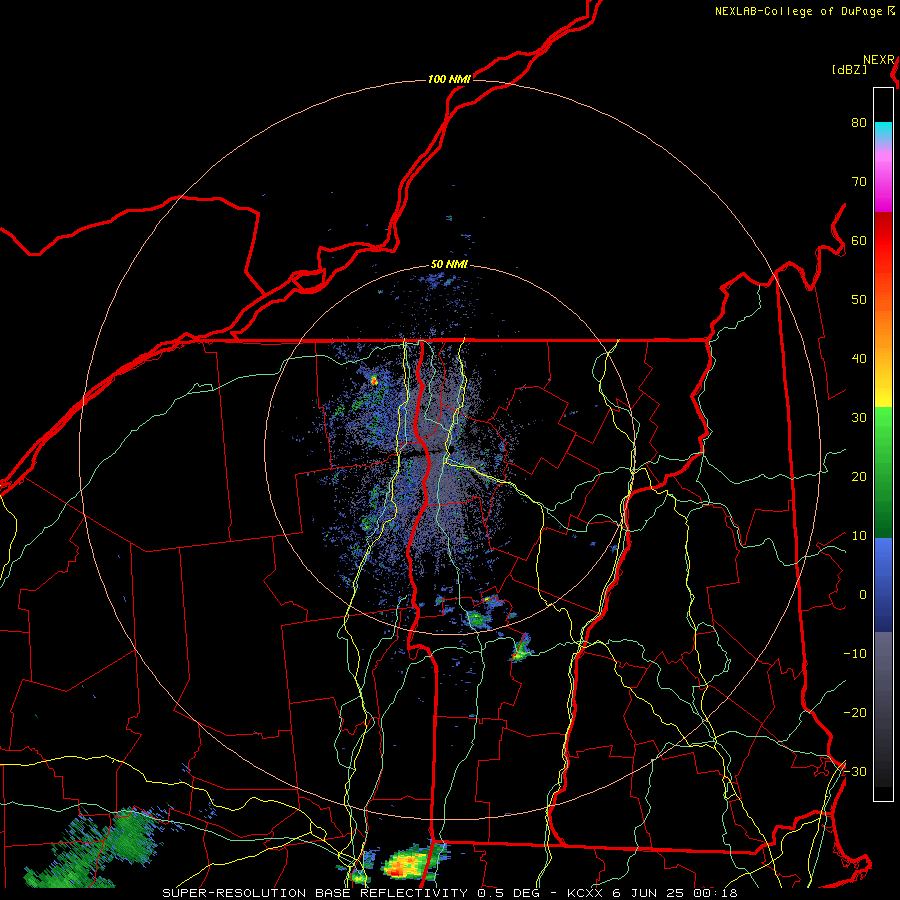
Task: Click the 50 NMI range ring label
Action: tap(449, 265)
